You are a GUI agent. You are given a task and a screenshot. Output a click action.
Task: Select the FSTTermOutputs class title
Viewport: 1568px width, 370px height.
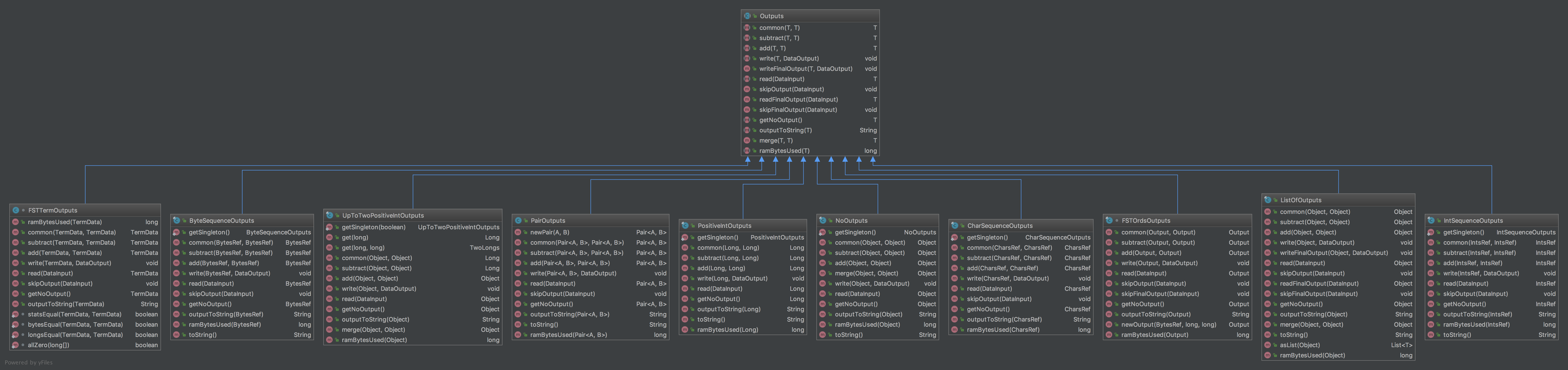53,210
